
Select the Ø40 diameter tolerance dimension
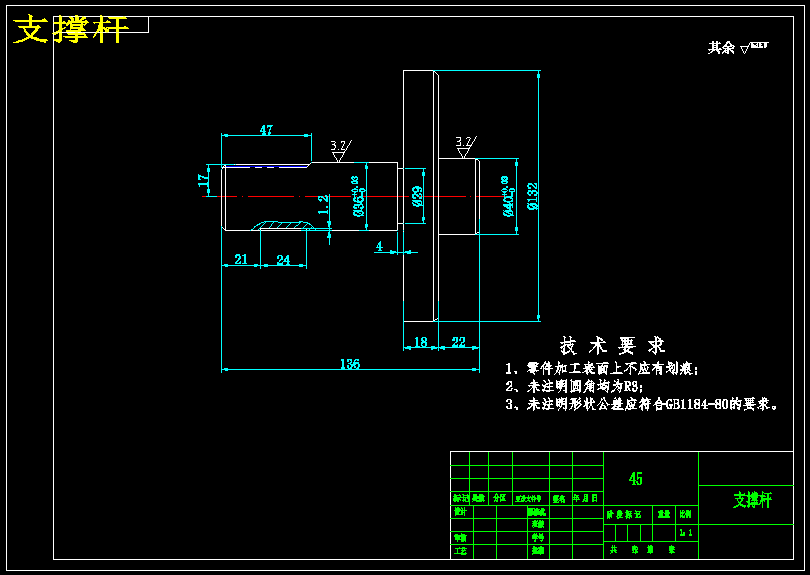[x=508, y=196]
